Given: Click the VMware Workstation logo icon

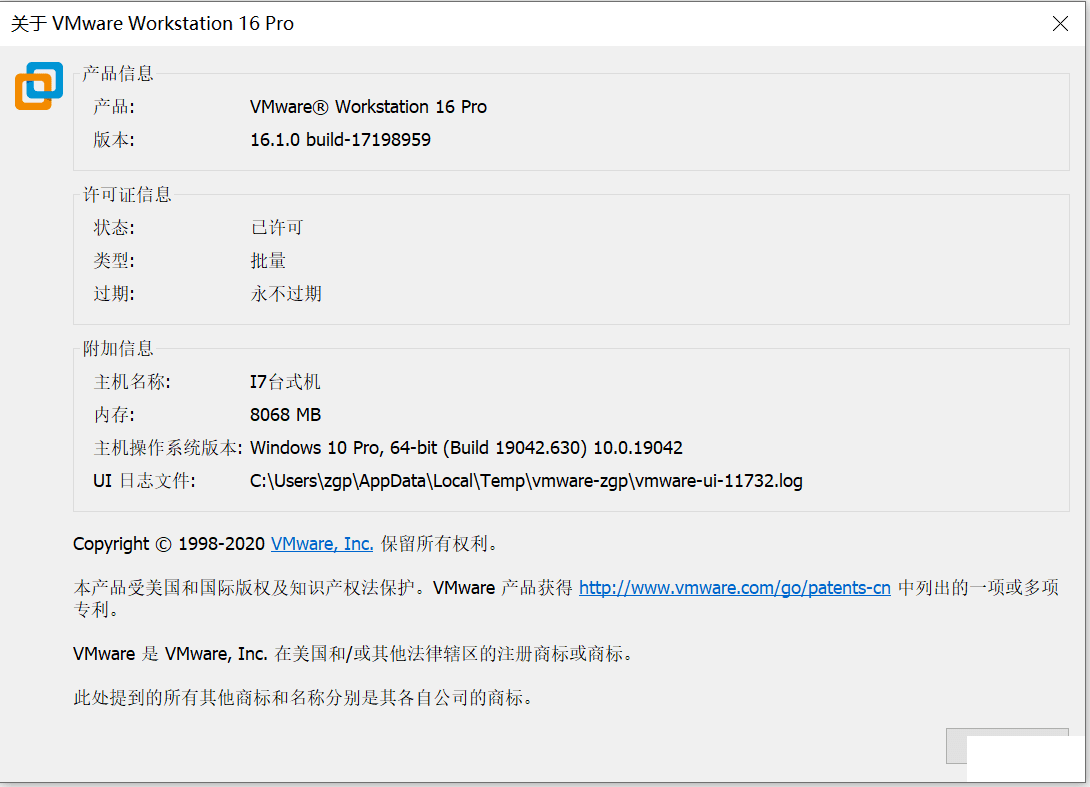Looking at the screenshot, I should 39,86.
